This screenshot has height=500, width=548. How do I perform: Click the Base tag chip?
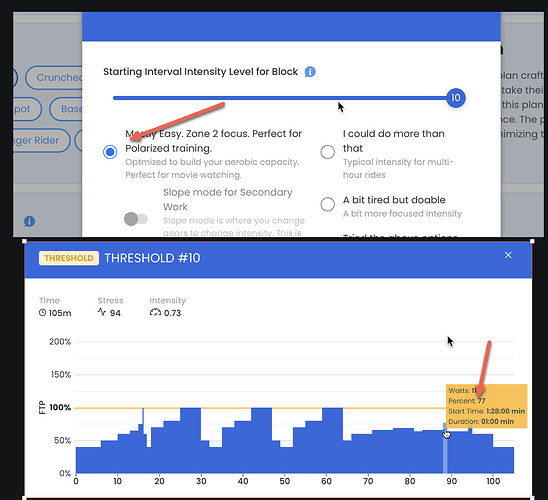pyautogui.click(x=66, y=109)
